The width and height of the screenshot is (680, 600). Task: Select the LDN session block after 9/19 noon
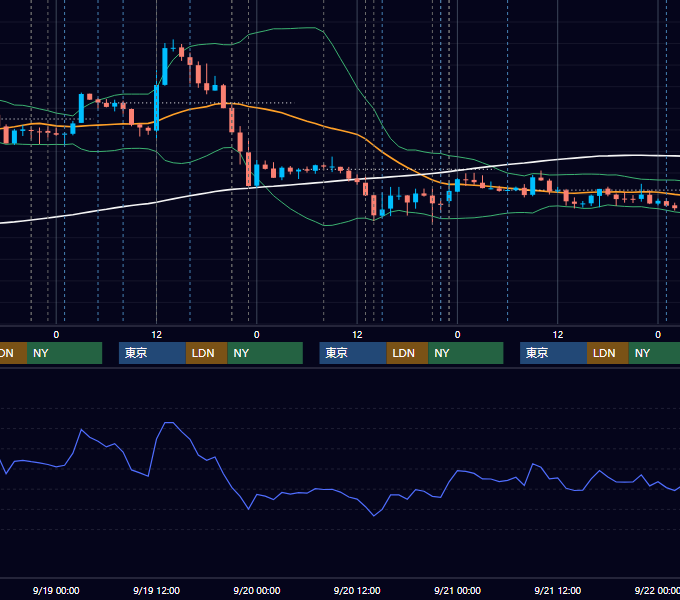pos(206,353)
